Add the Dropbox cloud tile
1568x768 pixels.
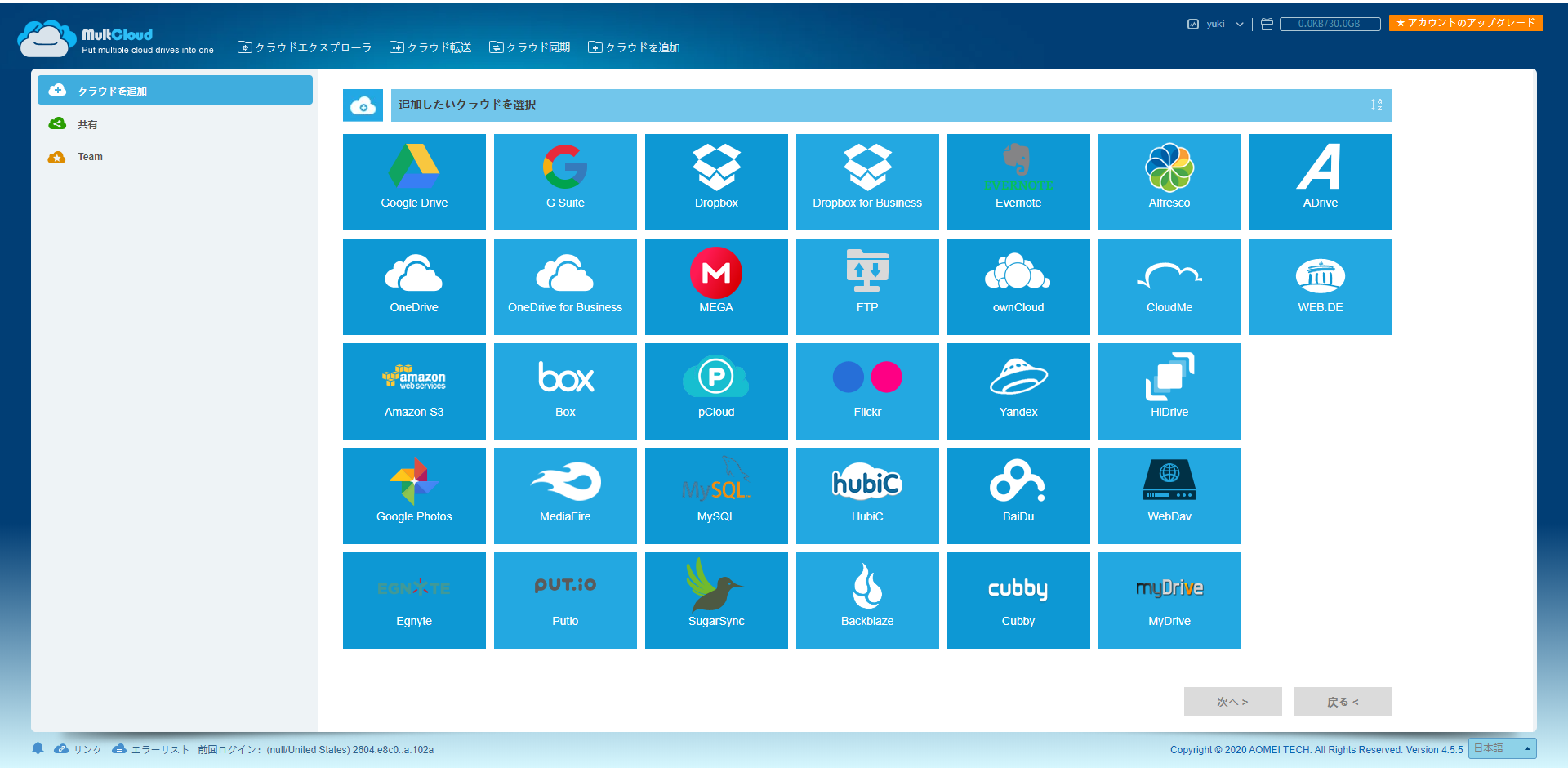[716, 182]
